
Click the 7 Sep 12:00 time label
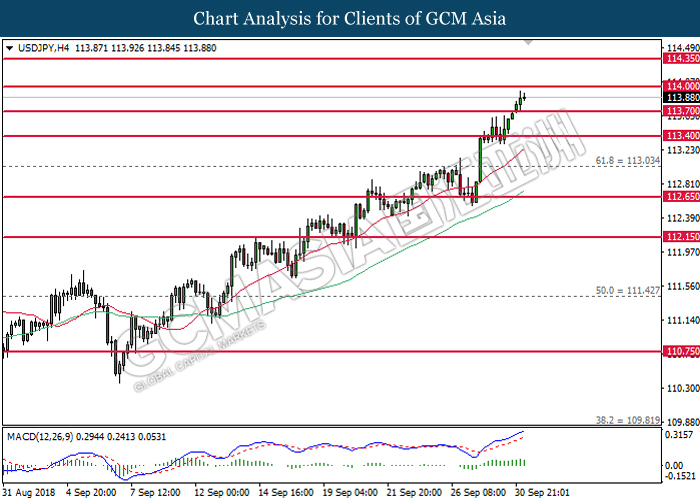coord(155,492)
